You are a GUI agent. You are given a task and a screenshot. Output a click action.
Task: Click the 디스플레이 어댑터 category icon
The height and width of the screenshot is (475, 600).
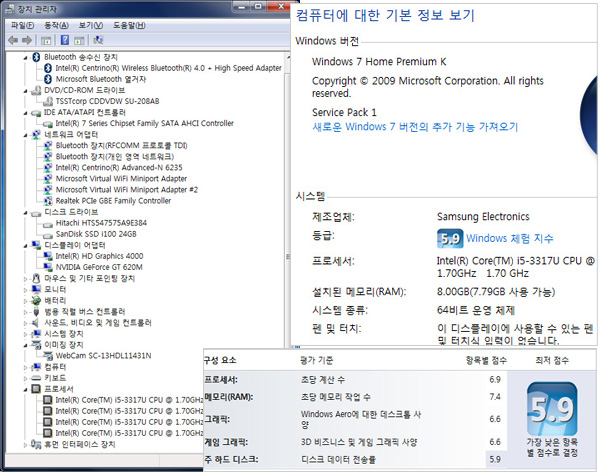click(36, 245)
